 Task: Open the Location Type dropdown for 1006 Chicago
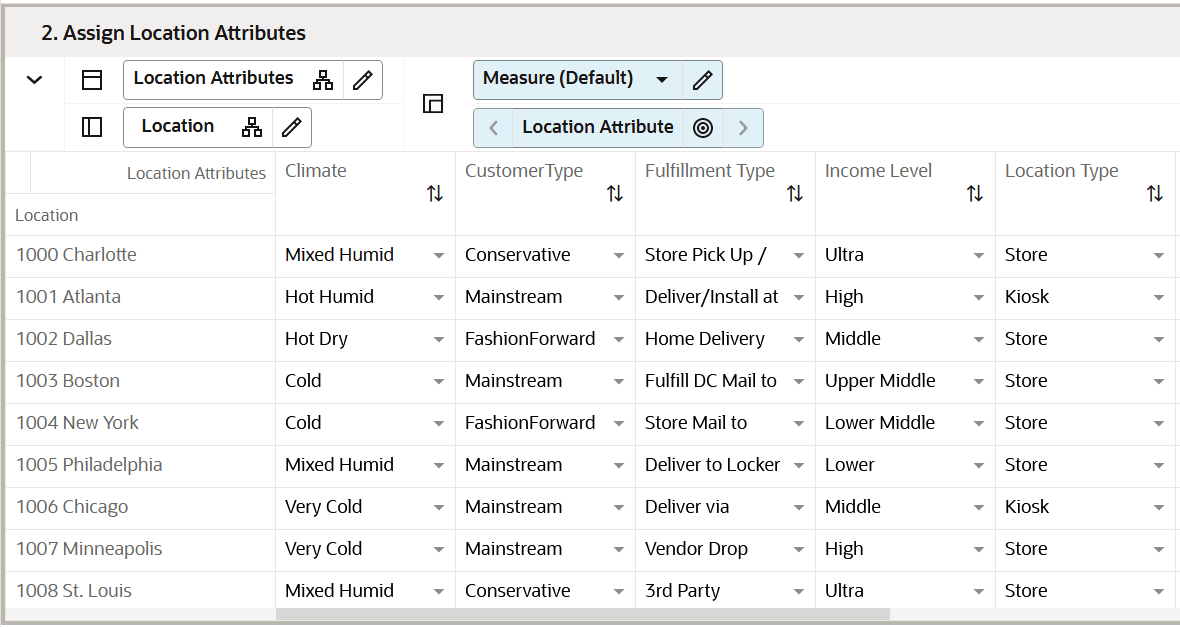coord(1160,506)
